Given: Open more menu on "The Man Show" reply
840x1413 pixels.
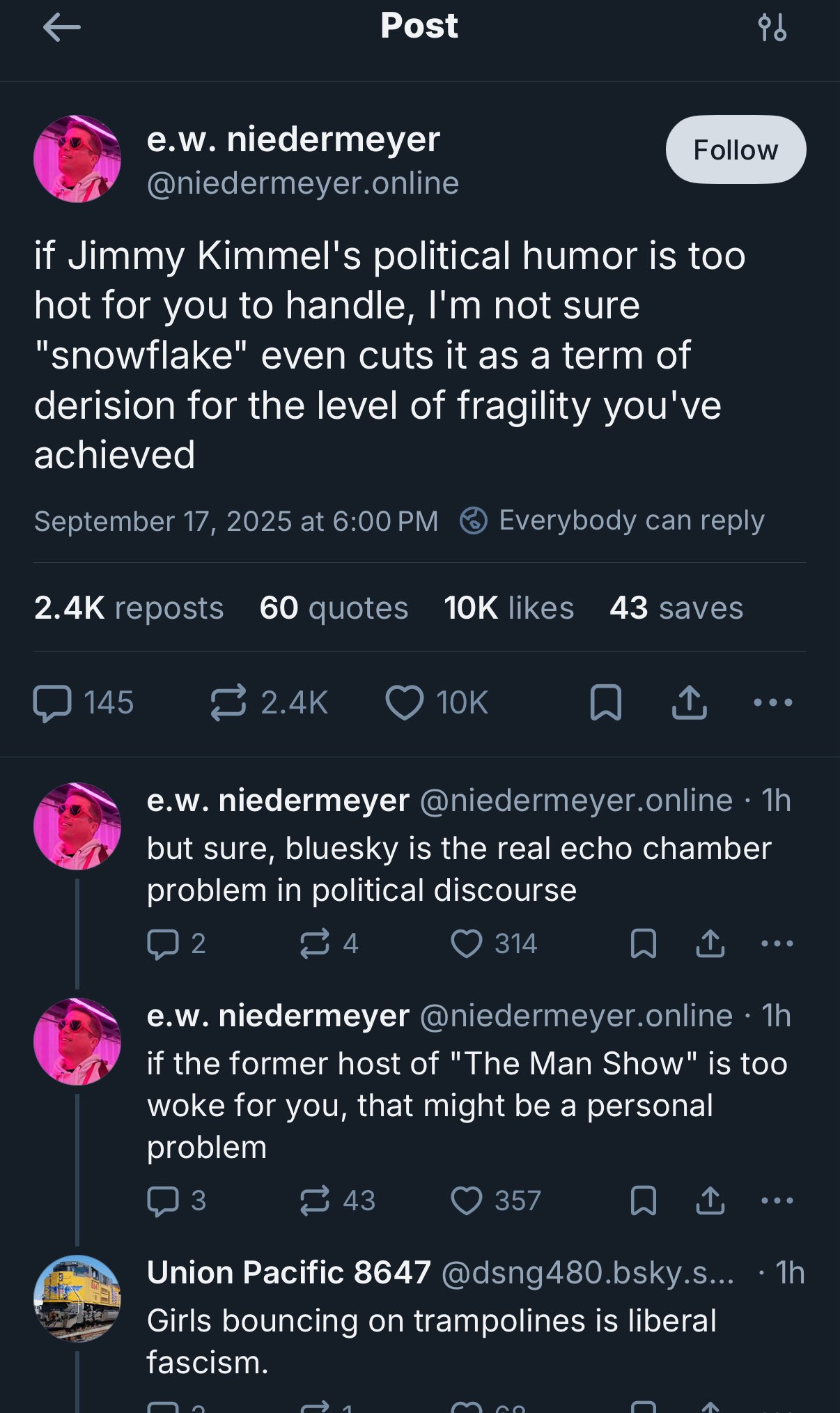Looking at the screenshot, I should pos(777,1200).
